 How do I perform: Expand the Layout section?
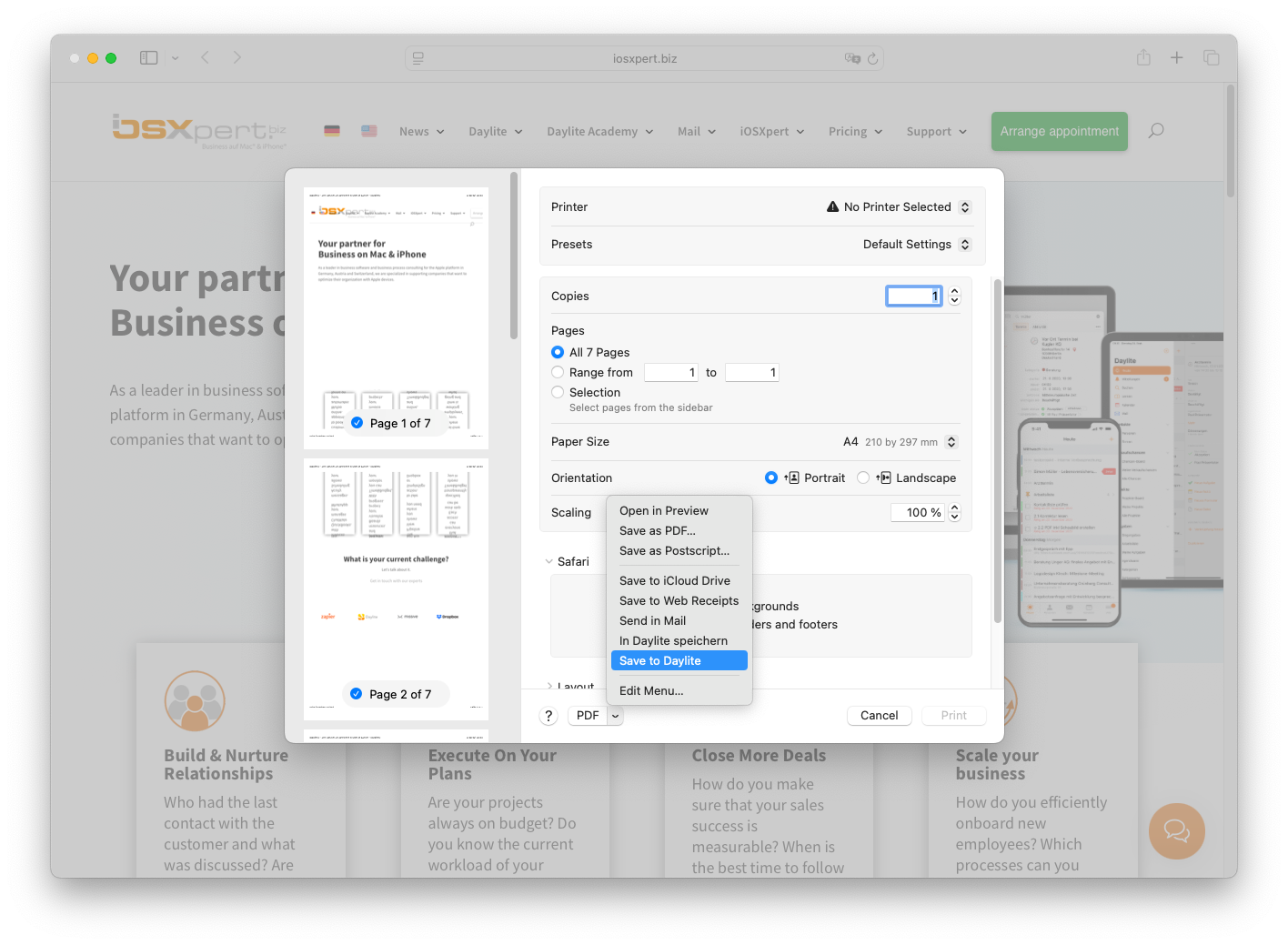[548, 687]
